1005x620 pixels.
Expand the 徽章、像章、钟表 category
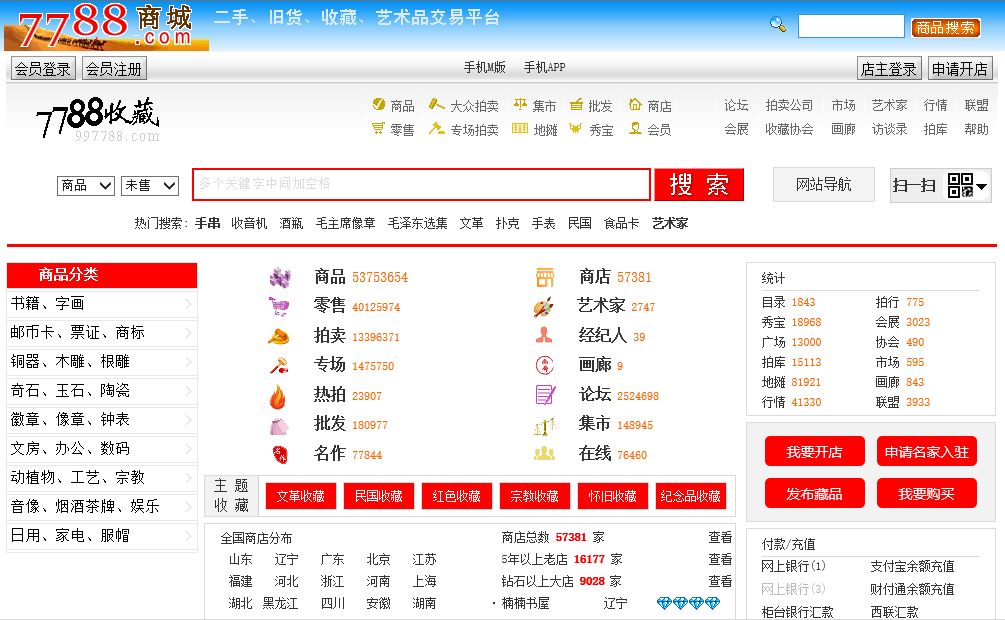pyautogui.click(x=102, y=419)
